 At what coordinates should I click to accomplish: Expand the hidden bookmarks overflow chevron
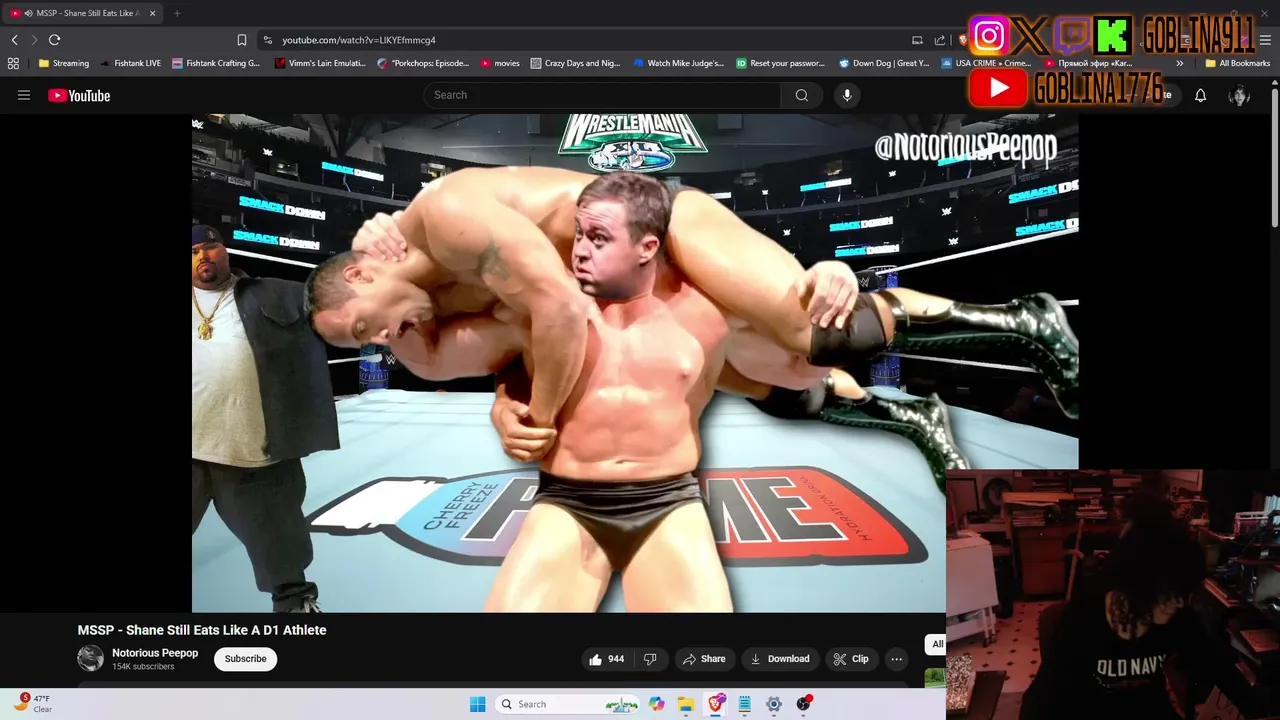coord(1179,63)
